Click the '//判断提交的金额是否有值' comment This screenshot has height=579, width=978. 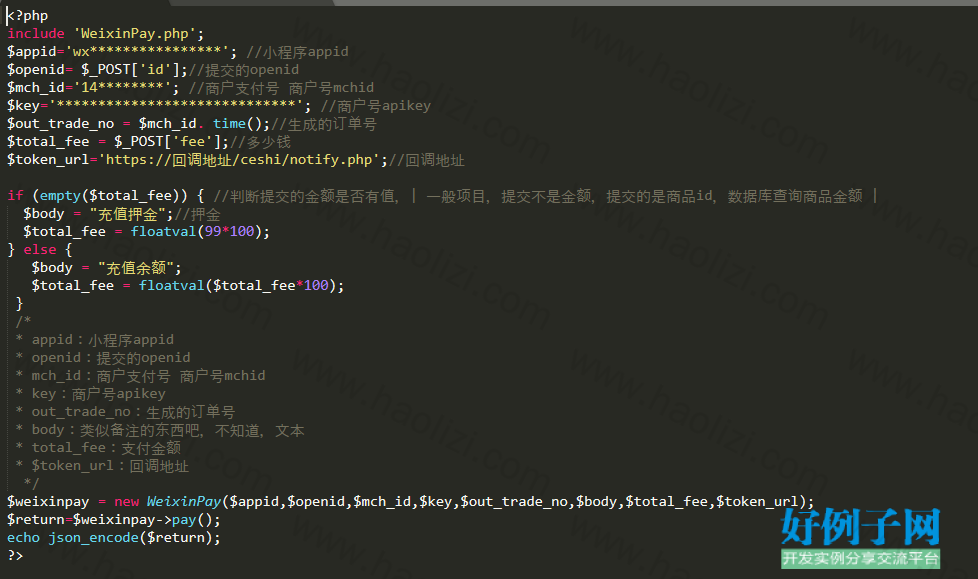coord(305,196)
